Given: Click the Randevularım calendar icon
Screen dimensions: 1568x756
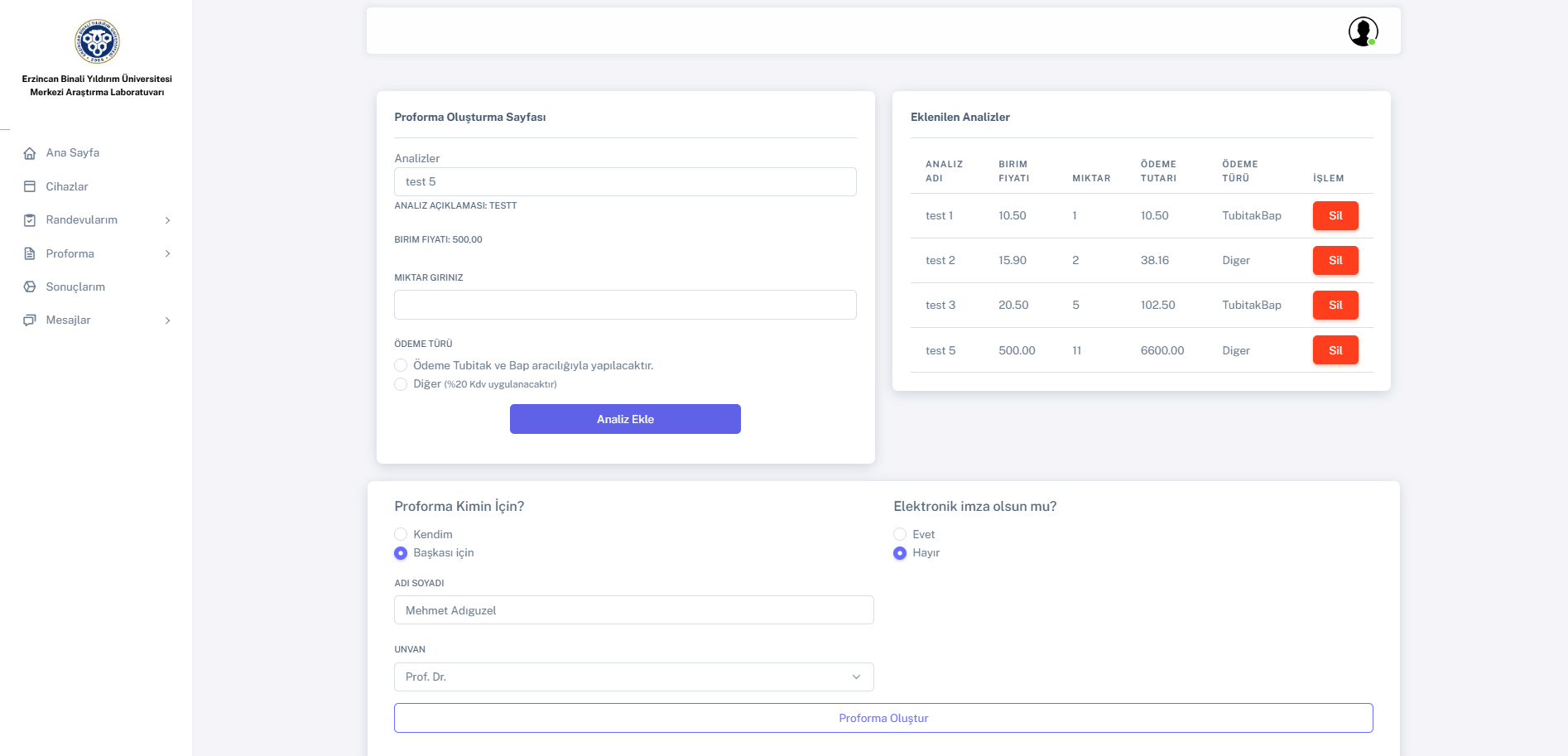Looking at the screenshot, I should click(30, 220).
